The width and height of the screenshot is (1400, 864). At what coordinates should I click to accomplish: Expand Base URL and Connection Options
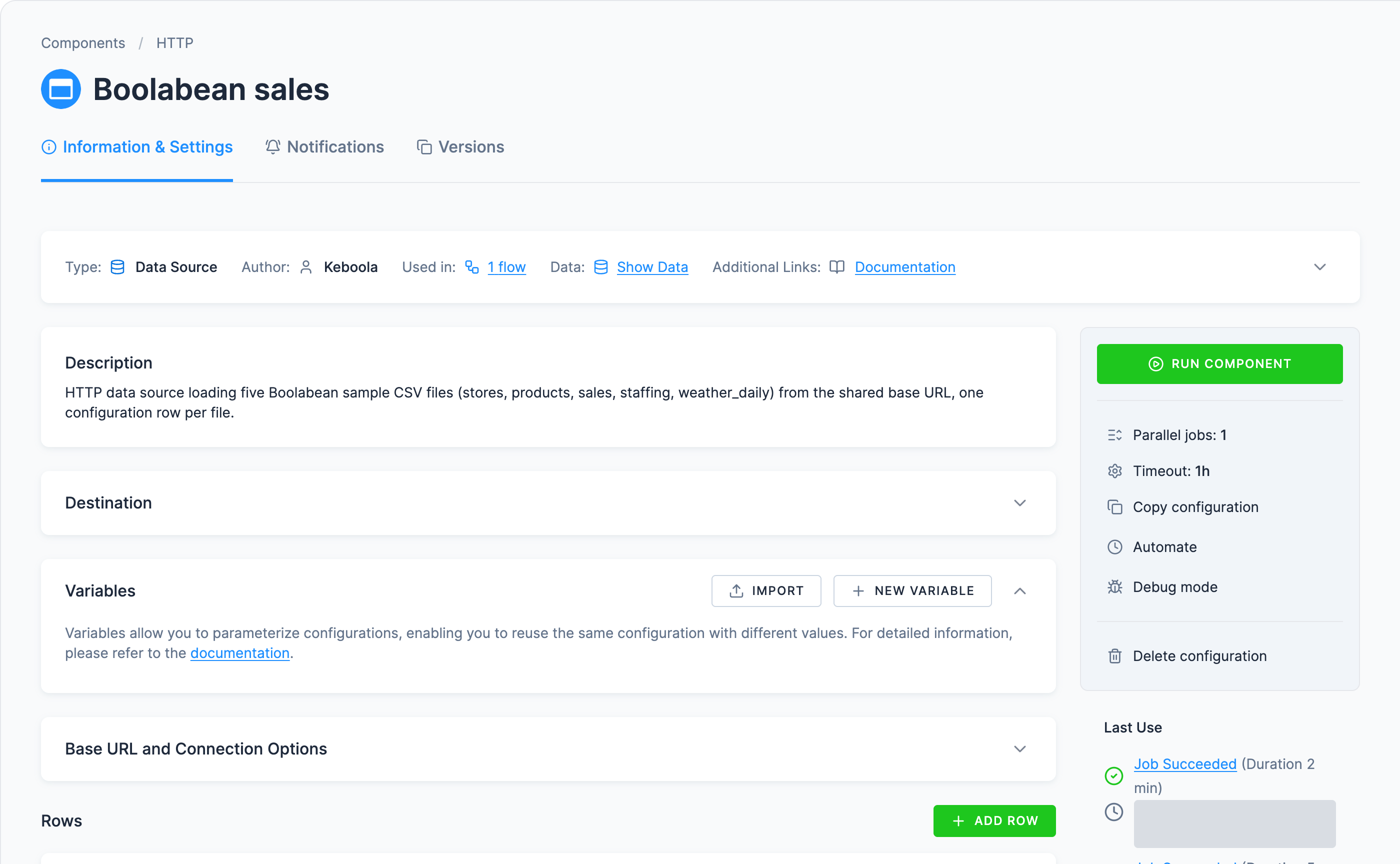tap(1019, 749)
